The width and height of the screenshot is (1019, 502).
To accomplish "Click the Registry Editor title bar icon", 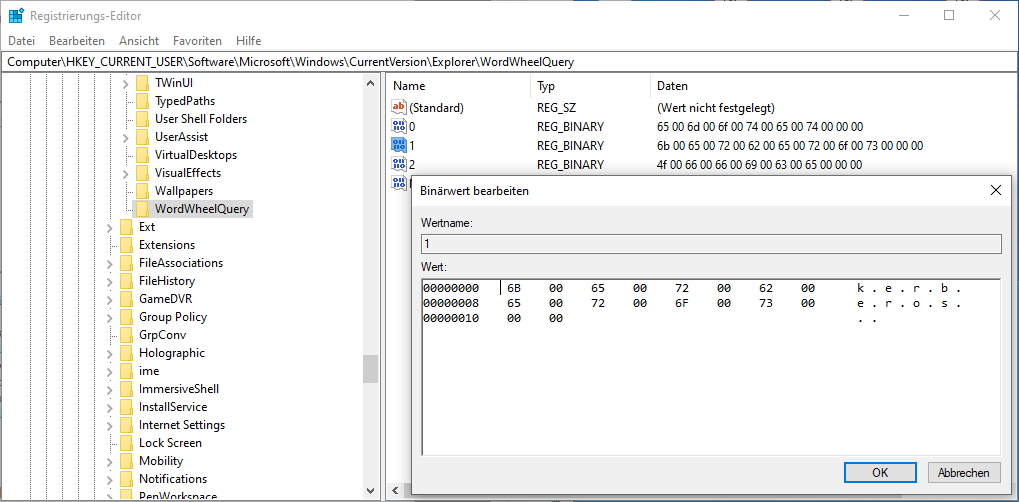I will pyautogui.click(x=16, y=16).
